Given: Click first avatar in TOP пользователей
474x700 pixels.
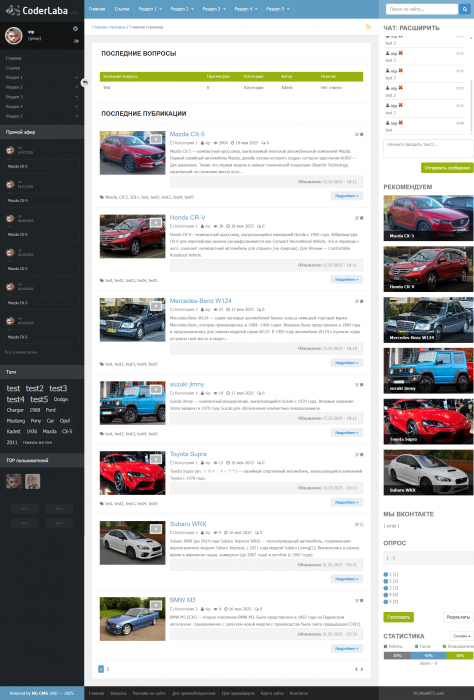Looking at the screenshot, I should point(14,481).
